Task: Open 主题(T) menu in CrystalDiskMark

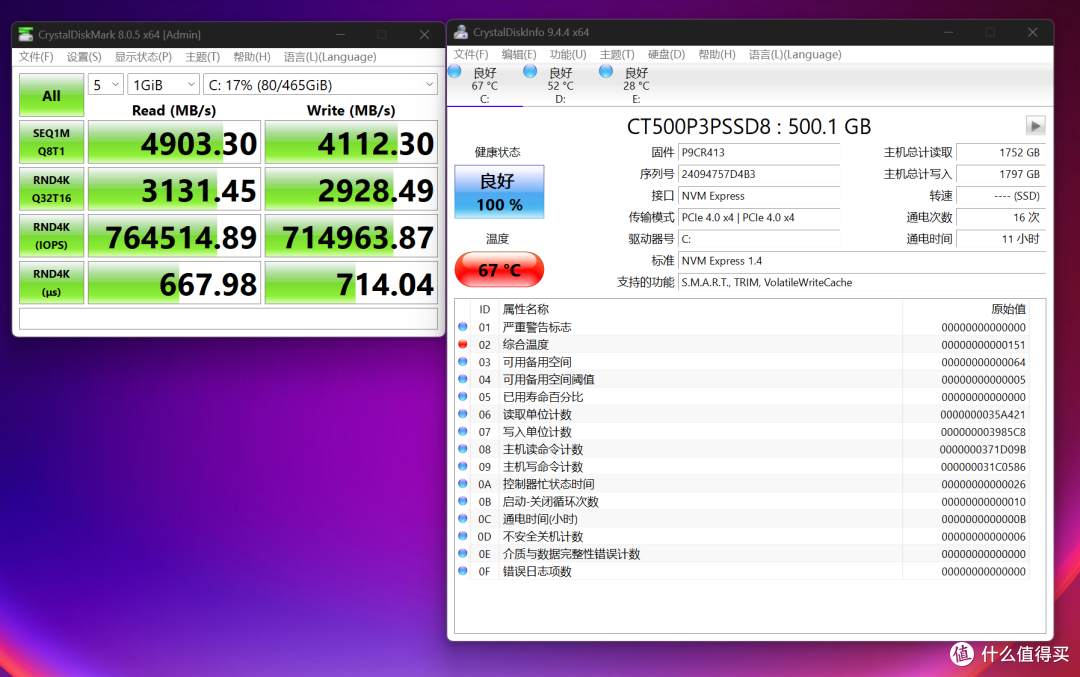Action: [x=202, y=56]
